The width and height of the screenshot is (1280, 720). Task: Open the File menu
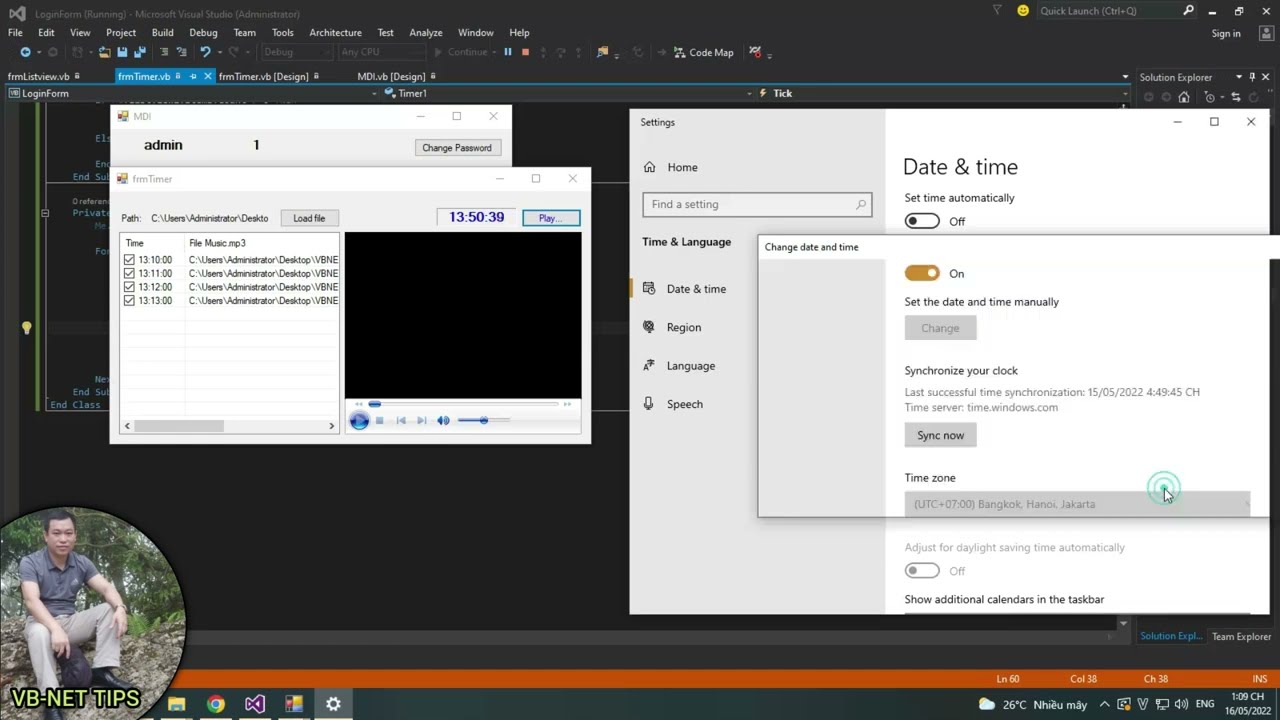(15, 32)
